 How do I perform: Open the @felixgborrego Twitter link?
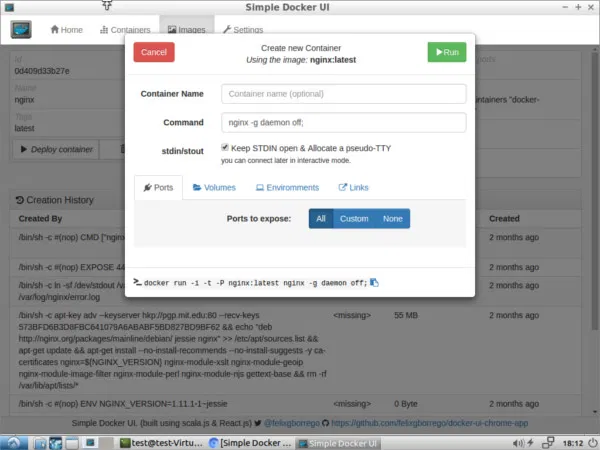(x=292, y=423)
